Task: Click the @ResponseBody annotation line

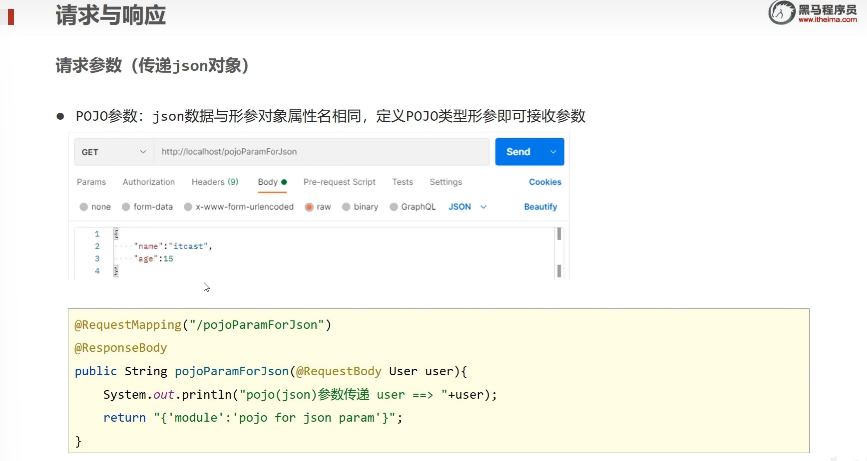Action: (x=121, y=348)
